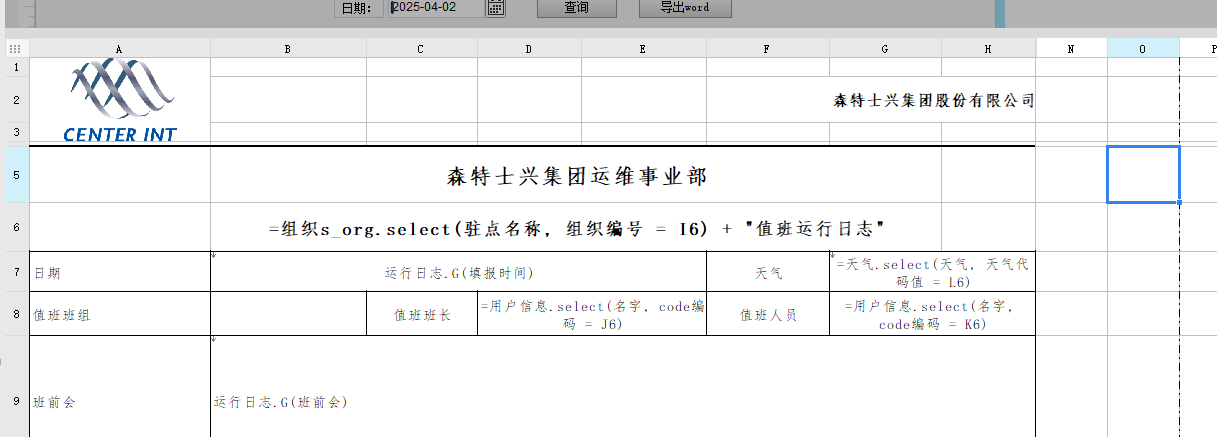The height and width of the screenshot is (437, 1217).
Task: Click the selected blue-bordered cell O5
Action: coord(1143,174)
